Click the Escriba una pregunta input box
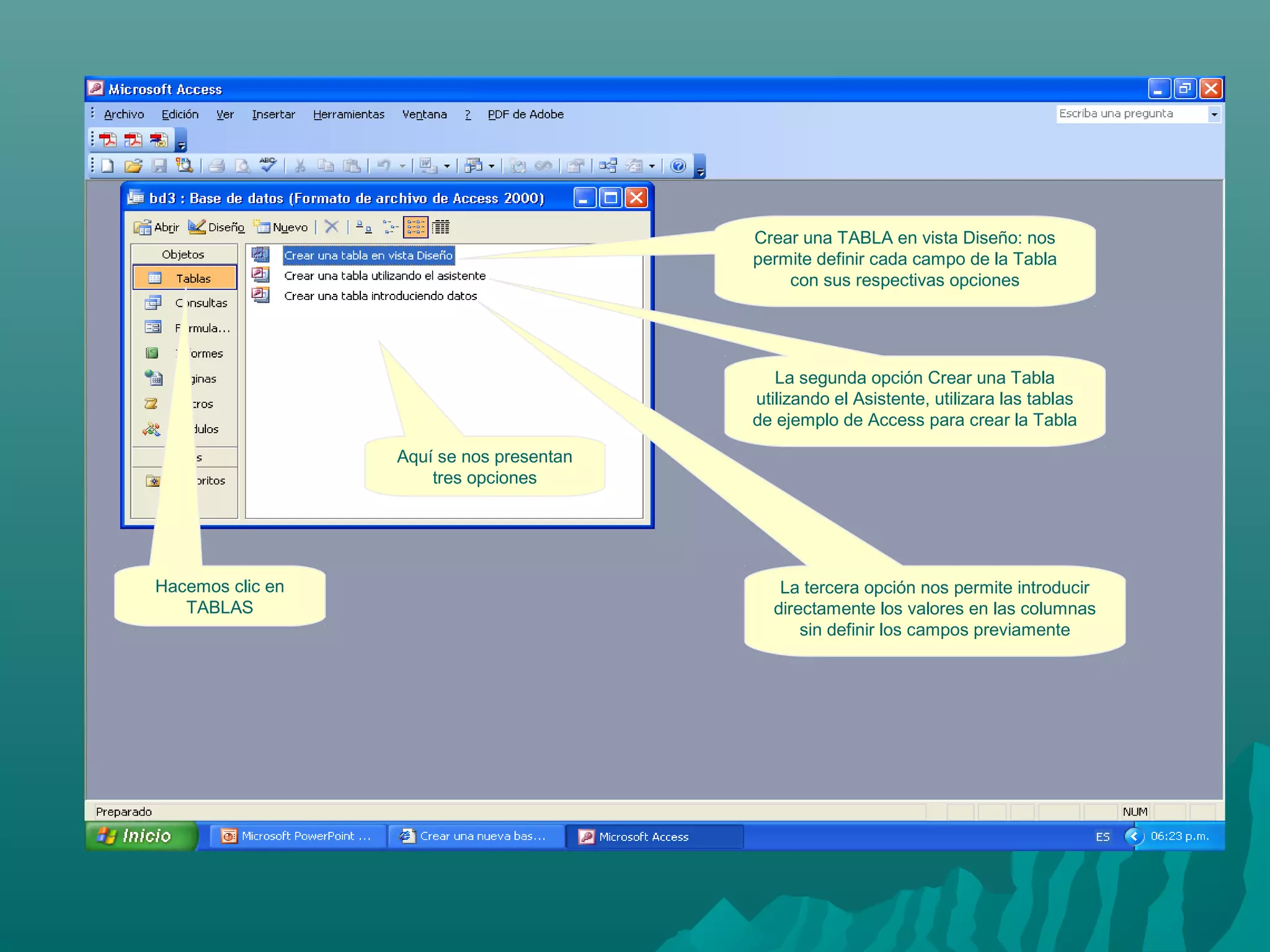The height and width of the screenshot is (952, 1270). (x=1132, y=114)
